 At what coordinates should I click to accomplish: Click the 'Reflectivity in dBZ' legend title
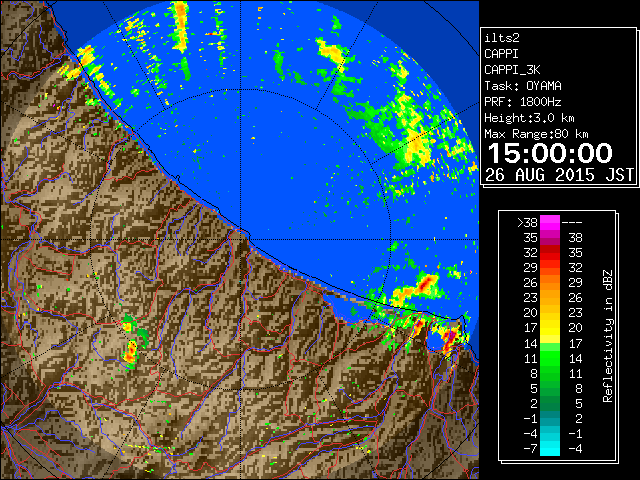(x=608, y=336)
